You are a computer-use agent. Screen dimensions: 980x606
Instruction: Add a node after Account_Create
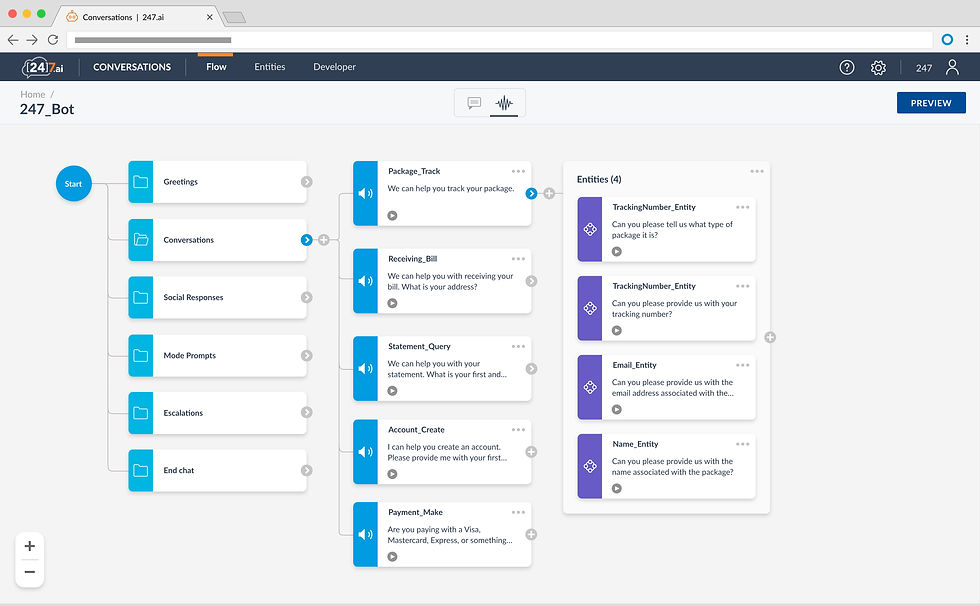[531, 452]
